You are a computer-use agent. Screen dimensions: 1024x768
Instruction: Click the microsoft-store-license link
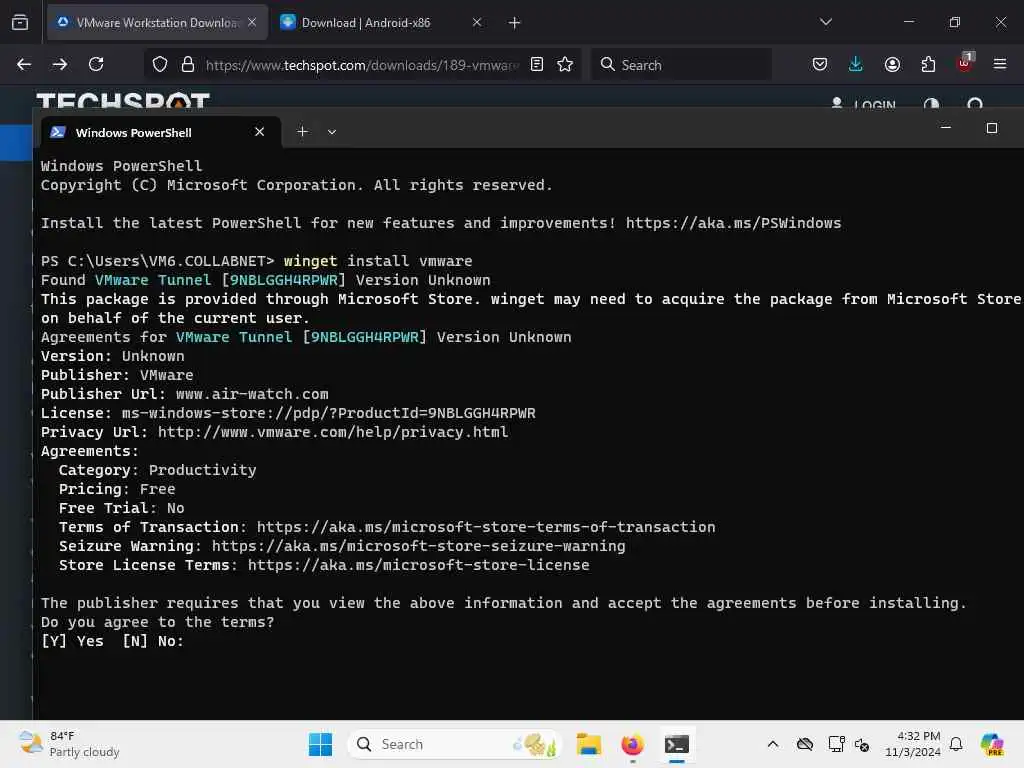click(419, 565)
